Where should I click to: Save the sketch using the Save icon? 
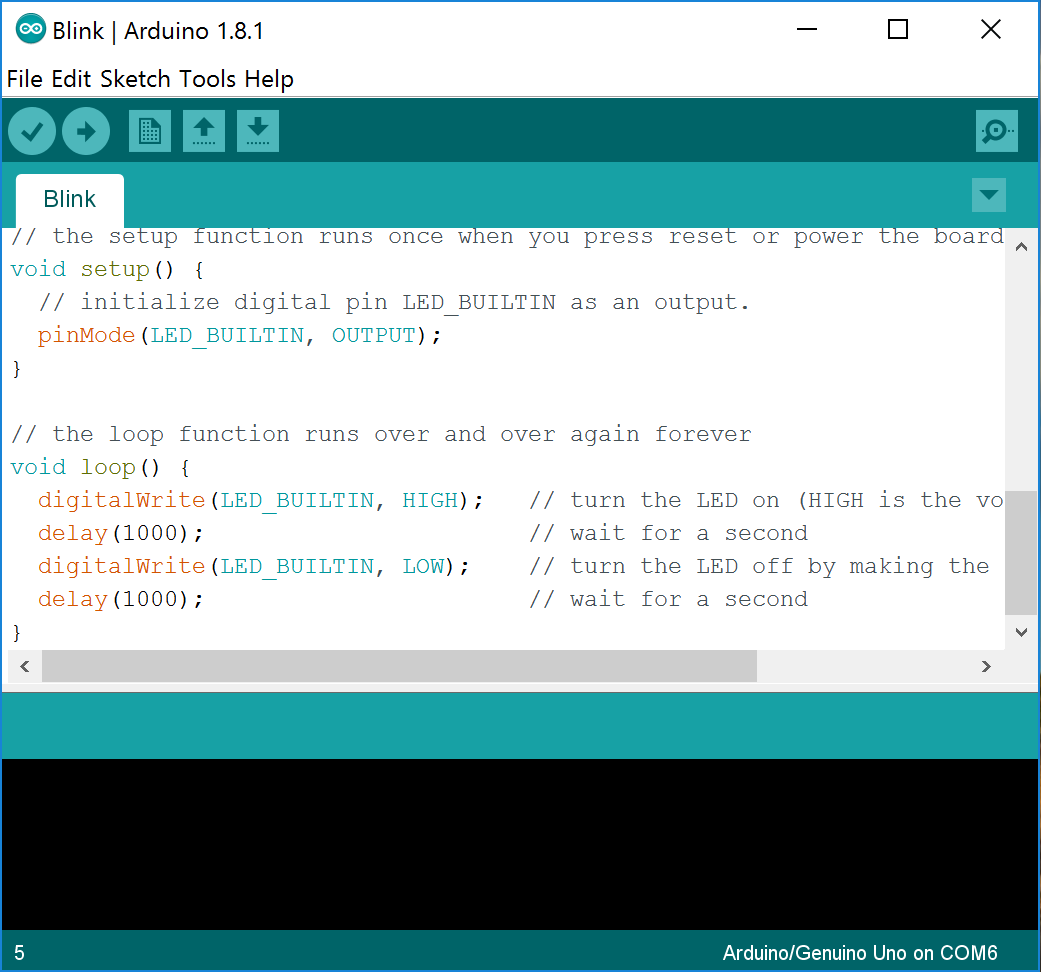(257, 130)
